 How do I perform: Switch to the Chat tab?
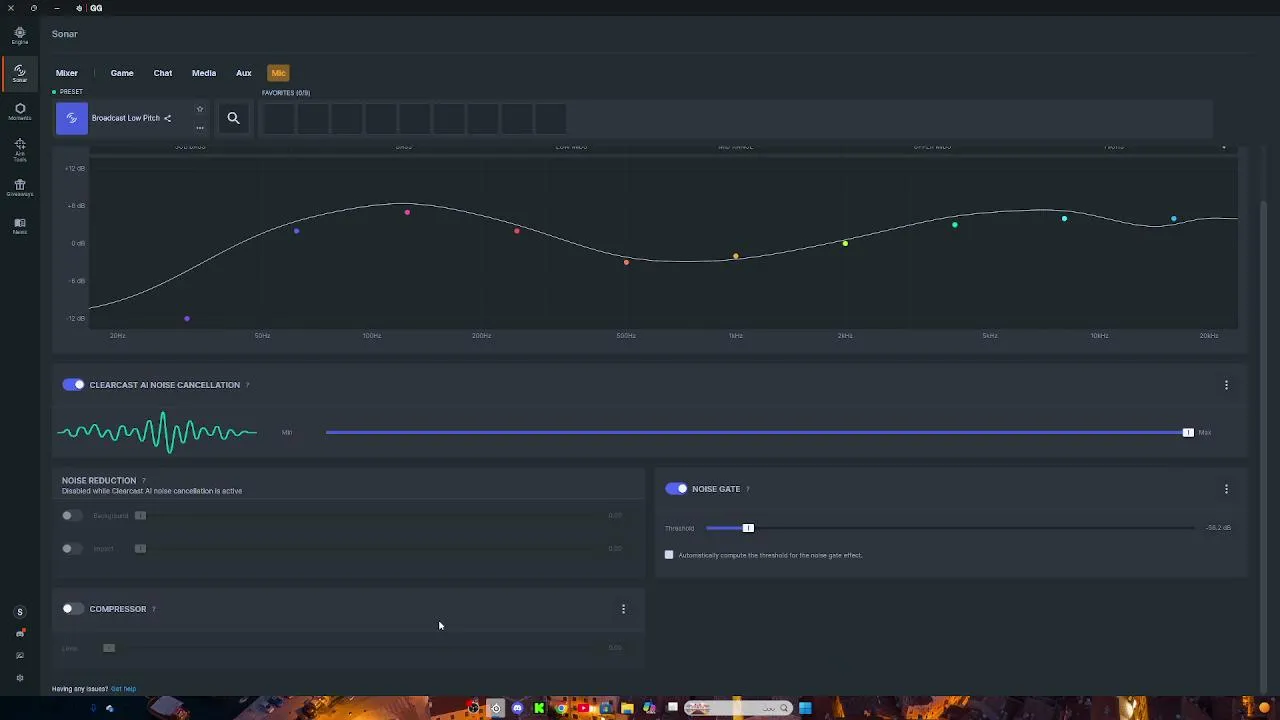163,73
